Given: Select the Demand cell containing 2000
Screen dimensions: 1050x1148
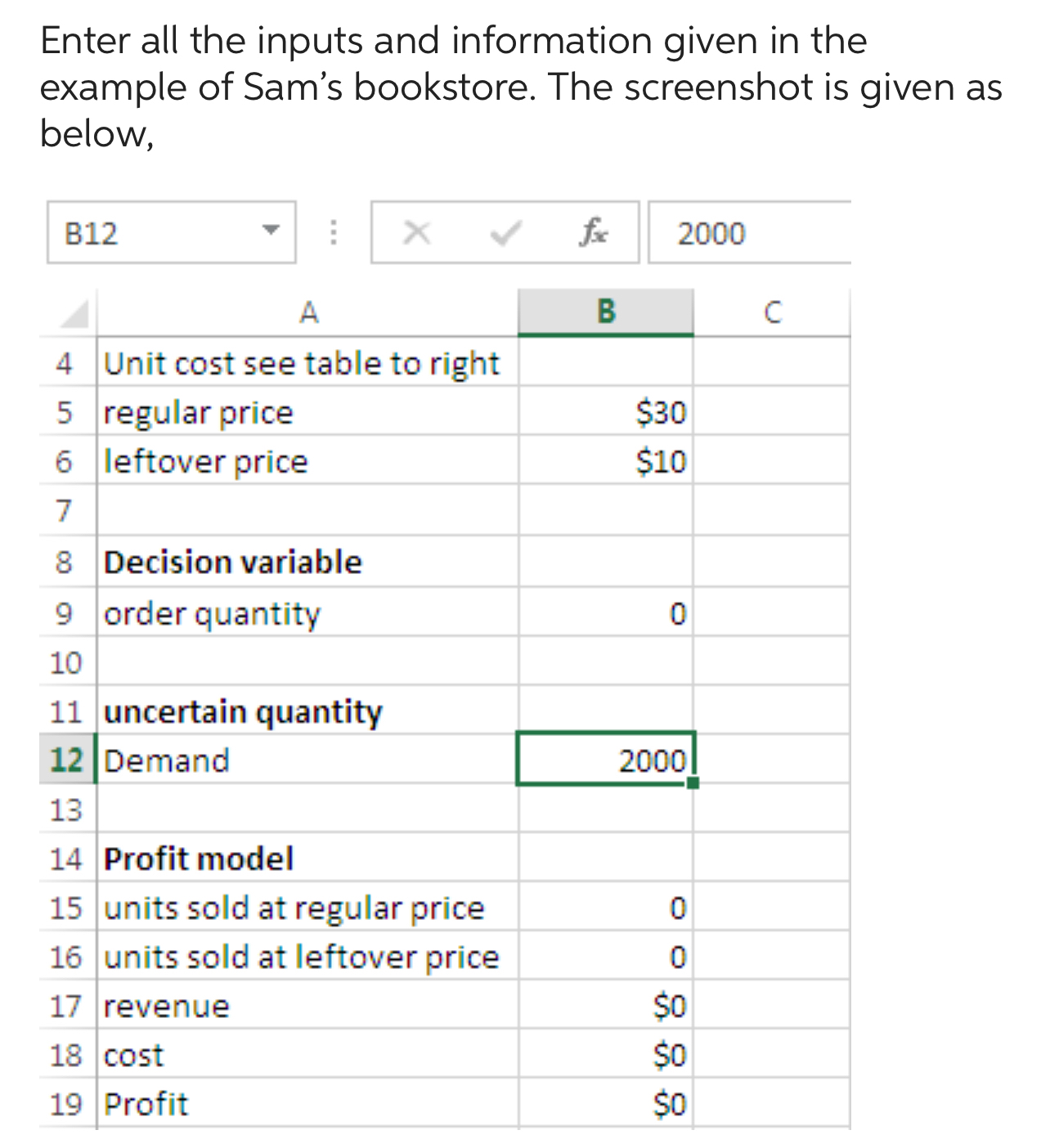Looking at the screenshot, I should (x=605, y=760).
